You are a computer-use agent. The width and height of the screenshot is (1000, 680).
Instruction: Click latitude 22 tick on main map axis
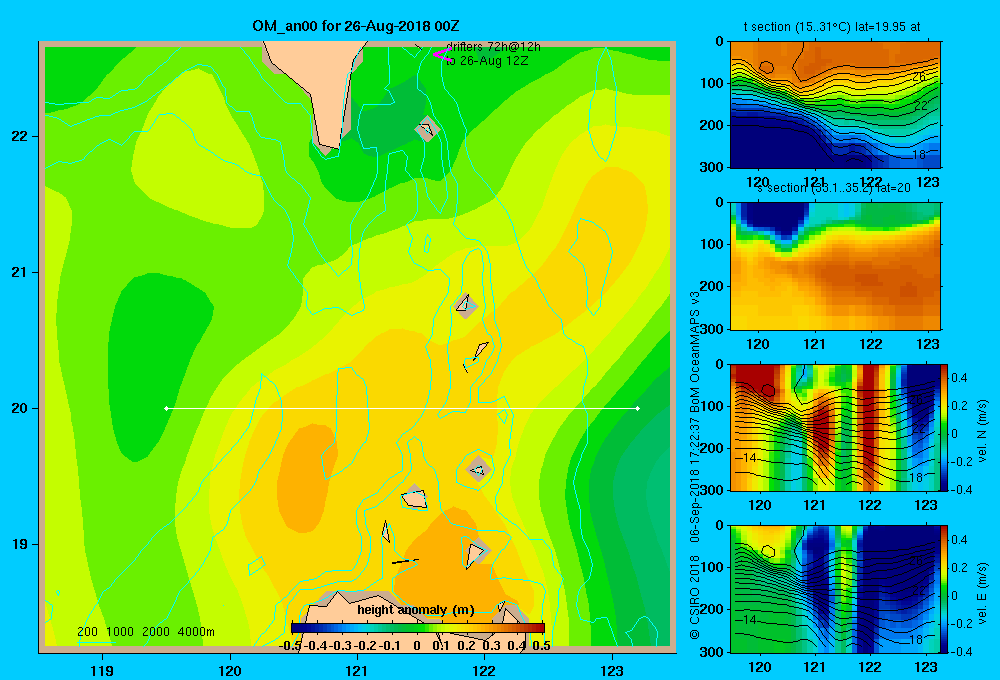point(20,137)
